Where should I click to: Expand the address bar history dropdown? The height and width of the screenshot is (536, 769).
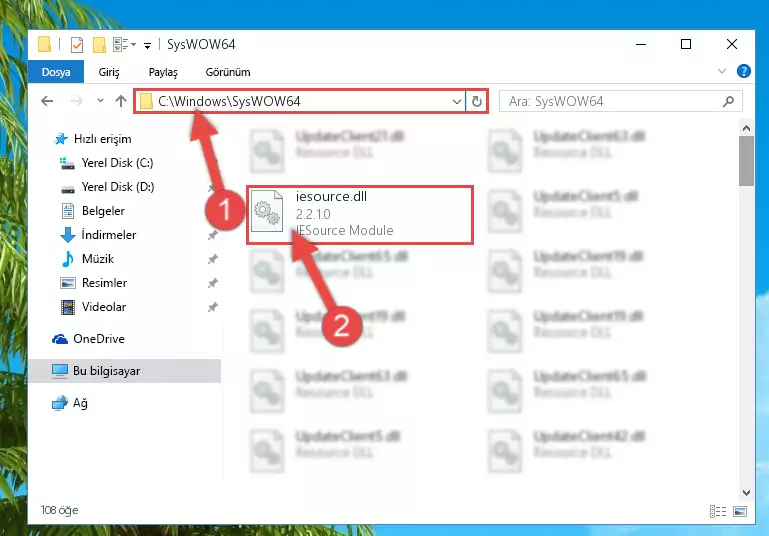click(x=457, y=102)
